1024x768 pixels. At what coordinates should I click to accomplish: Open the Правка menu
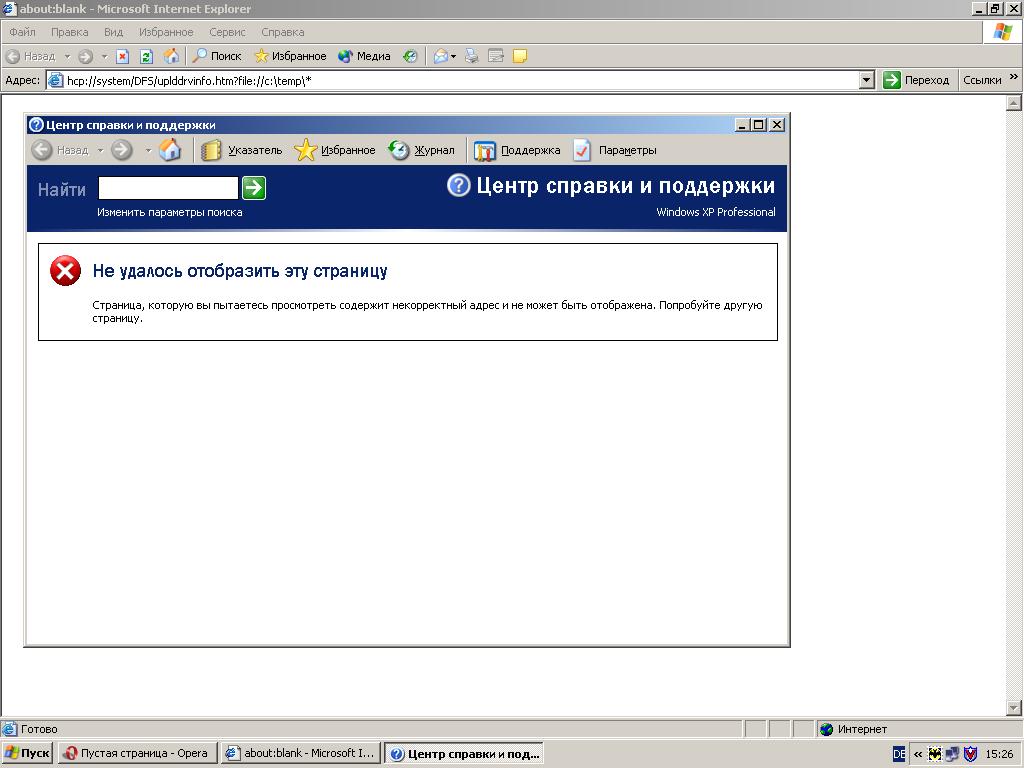tap(69, 32)
